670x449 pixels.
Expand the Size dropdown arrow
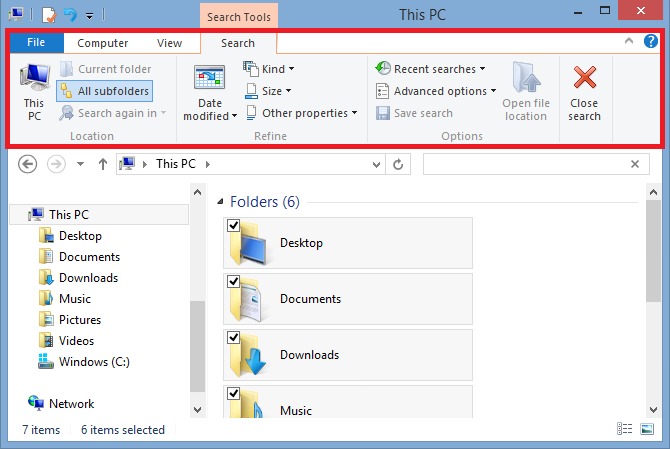[288, 91]
